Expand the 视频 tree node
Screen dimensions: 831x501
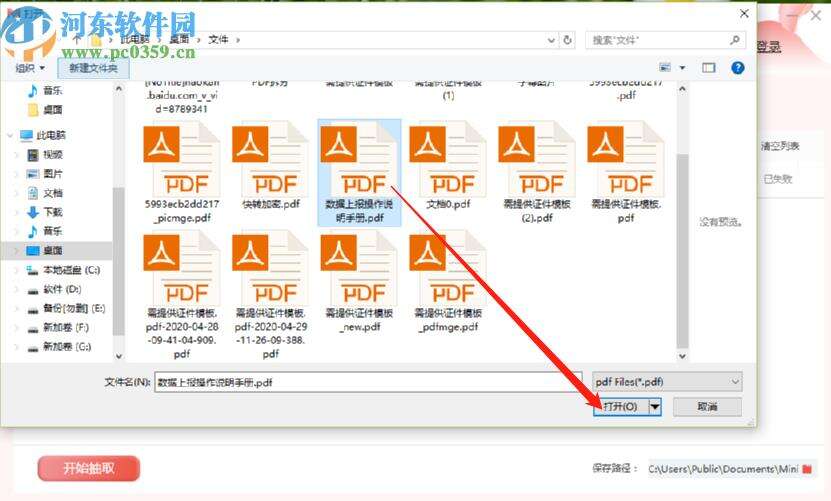[16, 155]
